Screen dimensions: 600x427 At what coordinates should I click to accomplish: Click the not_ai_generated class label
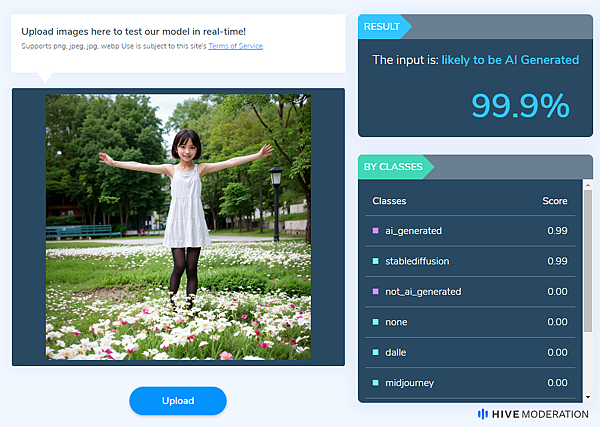[x=423, y=292]
